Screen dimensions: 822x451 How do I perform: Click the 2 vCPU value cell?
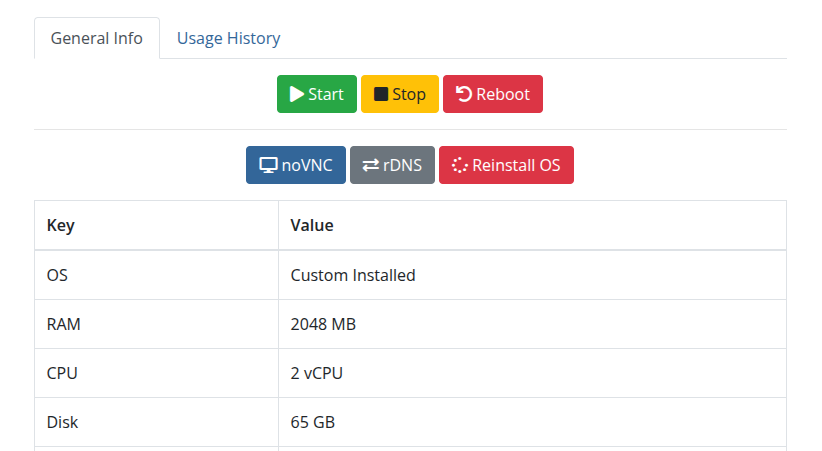pyautogui.click(x=317, y=373)
